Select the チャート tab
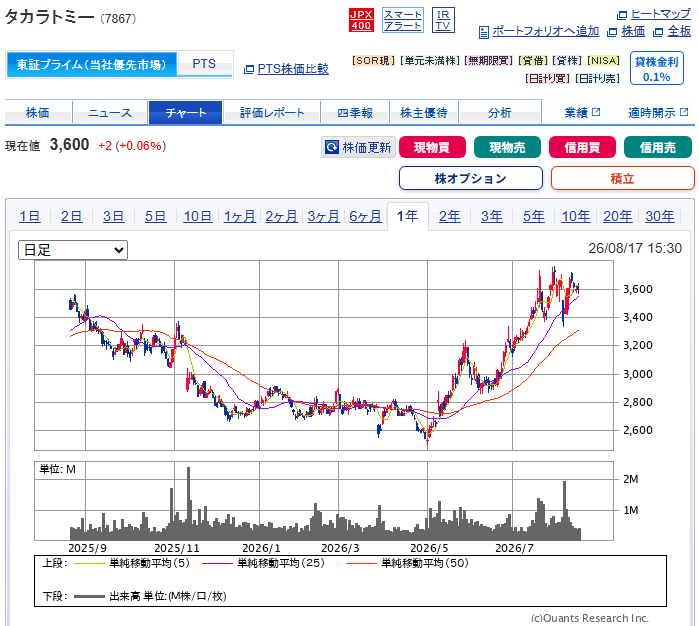Image resolution: width=699 pixels, height=626 pixels. click(185, 112)
